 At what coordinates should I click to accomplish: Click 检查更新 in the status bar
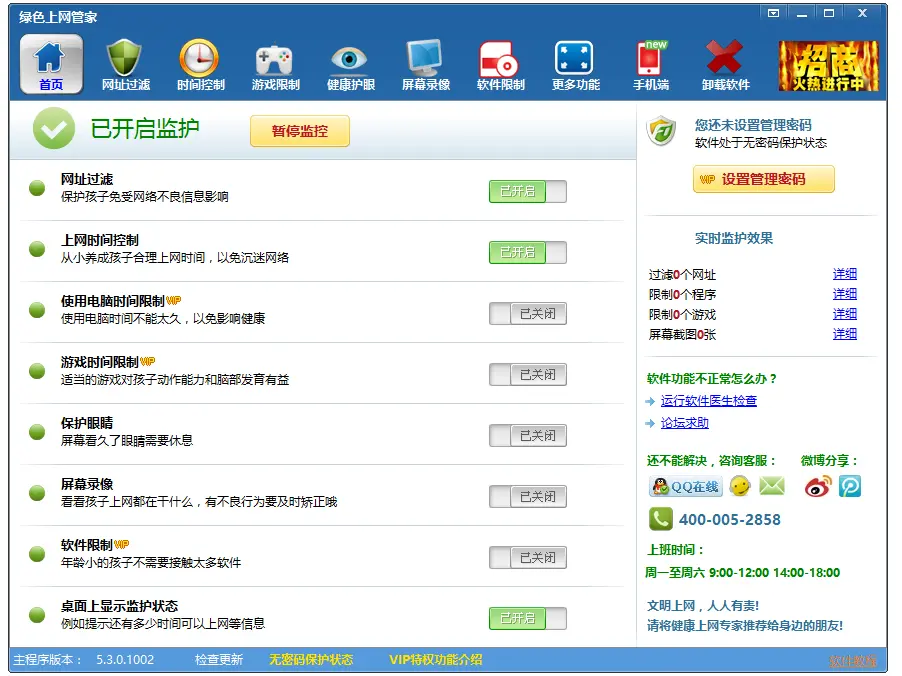218,660
